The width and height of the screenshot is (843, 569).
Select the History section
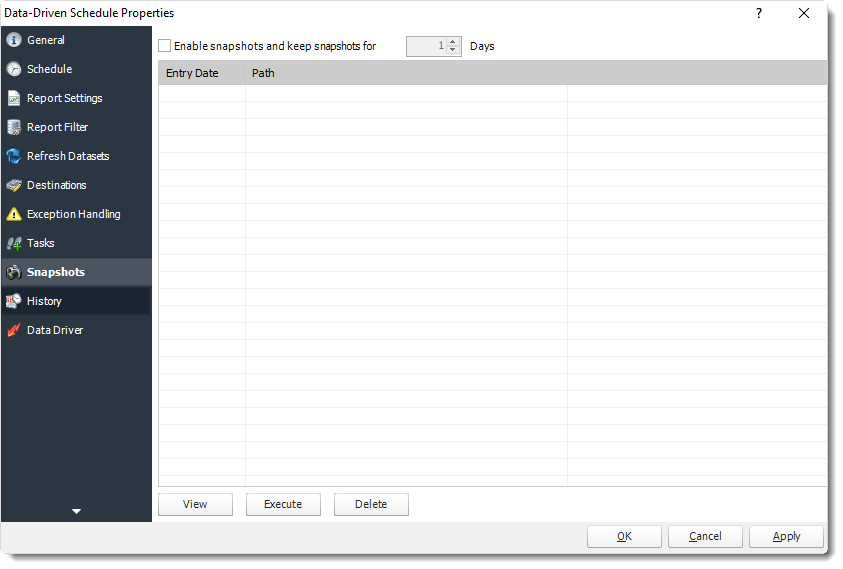click(76, 301)
